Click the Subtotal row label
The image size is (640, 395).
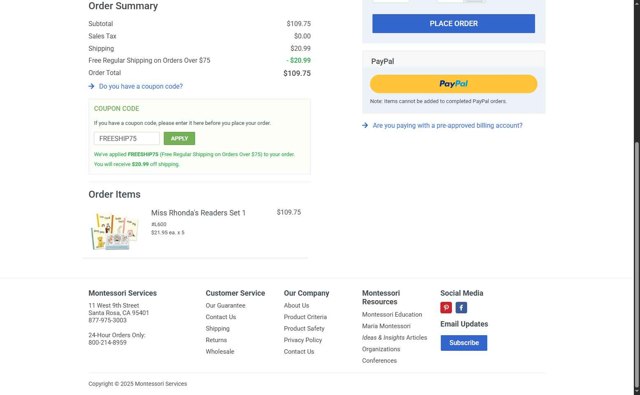pyautogui.click(x=101, y=24)
